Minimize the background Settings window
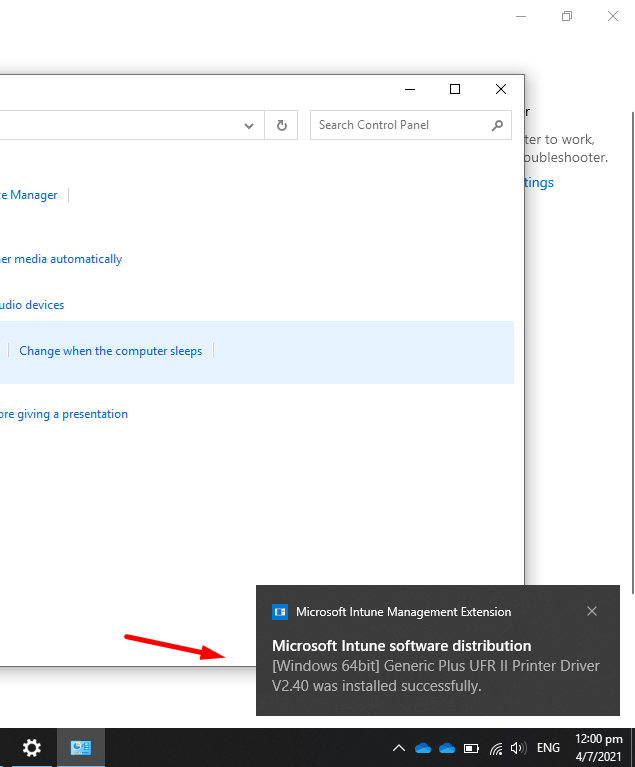 pyautogui.click(x=521, y=16)
